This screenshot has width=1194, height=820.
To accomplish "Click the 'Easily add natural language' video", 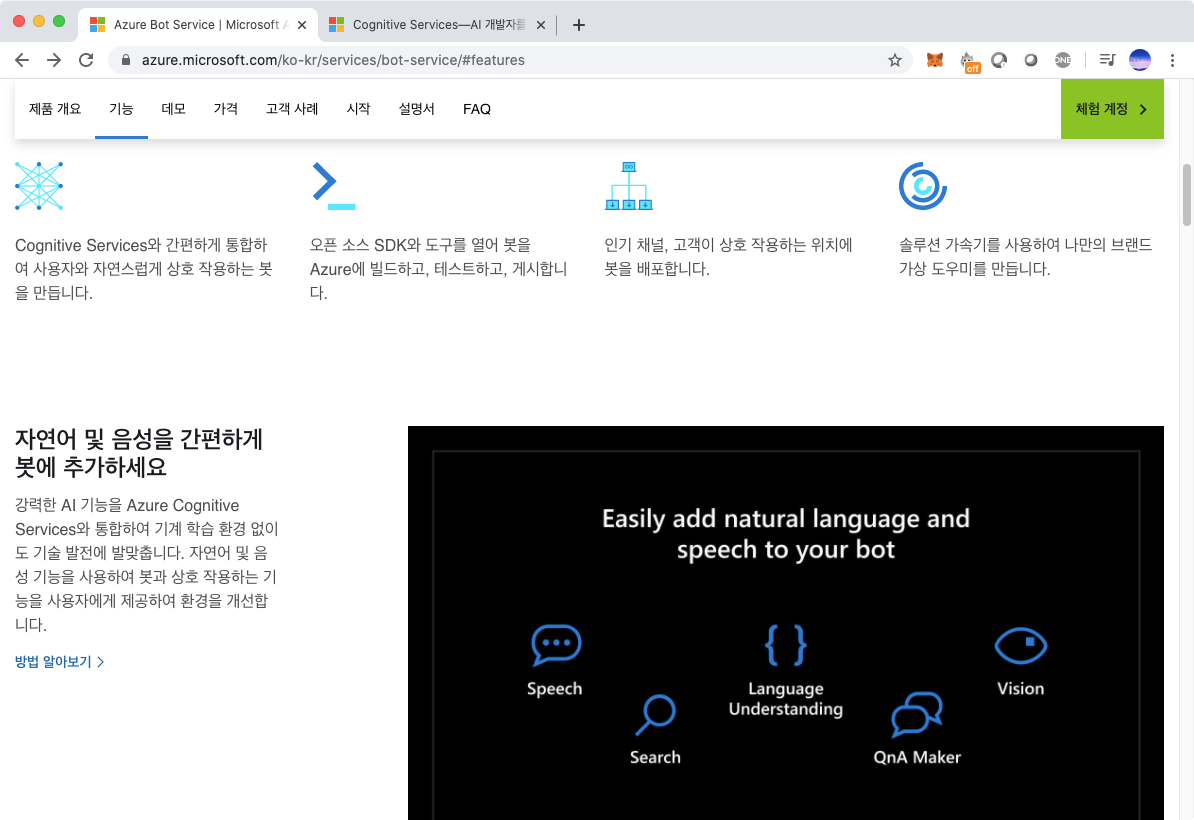I will [x=786, y=623].
